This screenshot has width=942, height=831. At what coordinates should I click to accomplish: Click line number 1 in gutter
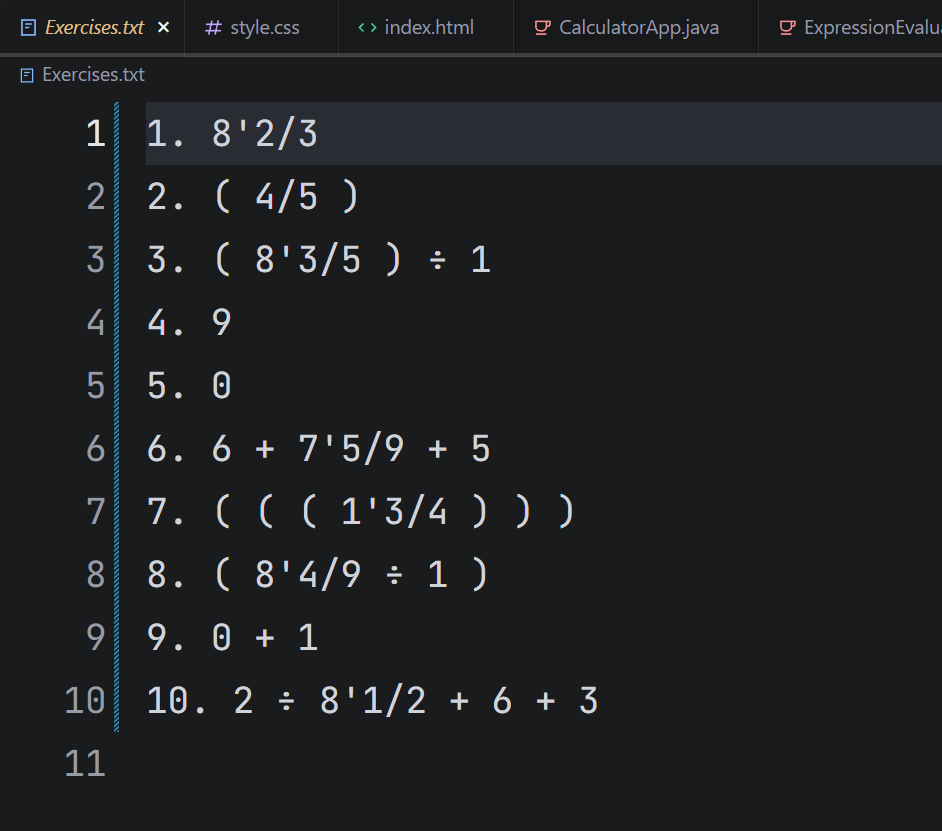96,133
